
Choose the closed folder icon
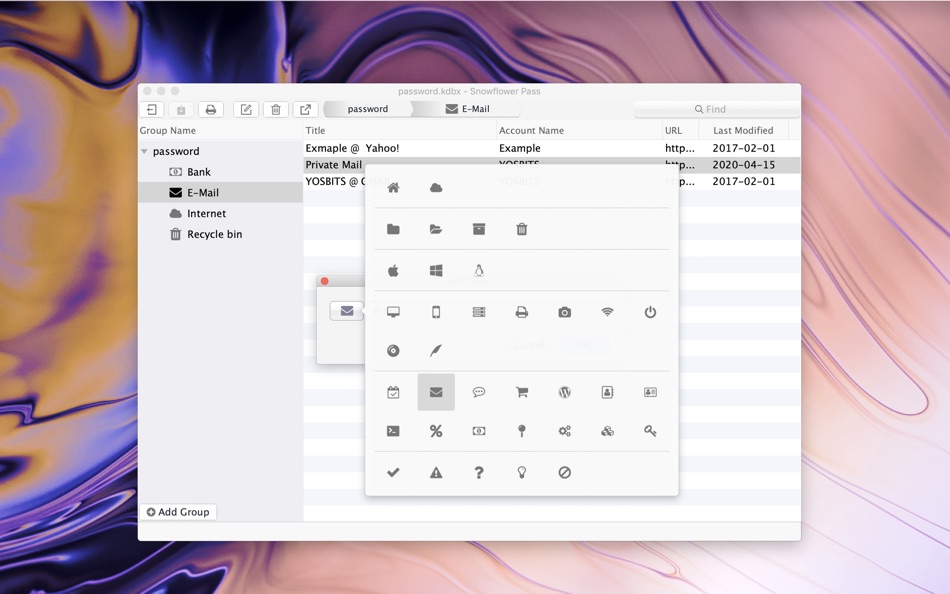click(x=393, y=229)
